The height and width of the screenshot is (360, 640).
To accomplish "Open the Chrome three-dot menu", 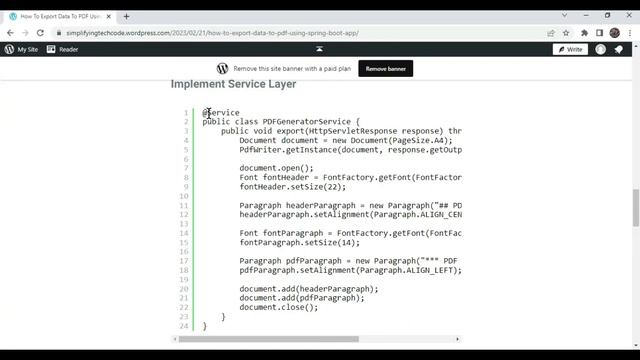I will point(630,33).
